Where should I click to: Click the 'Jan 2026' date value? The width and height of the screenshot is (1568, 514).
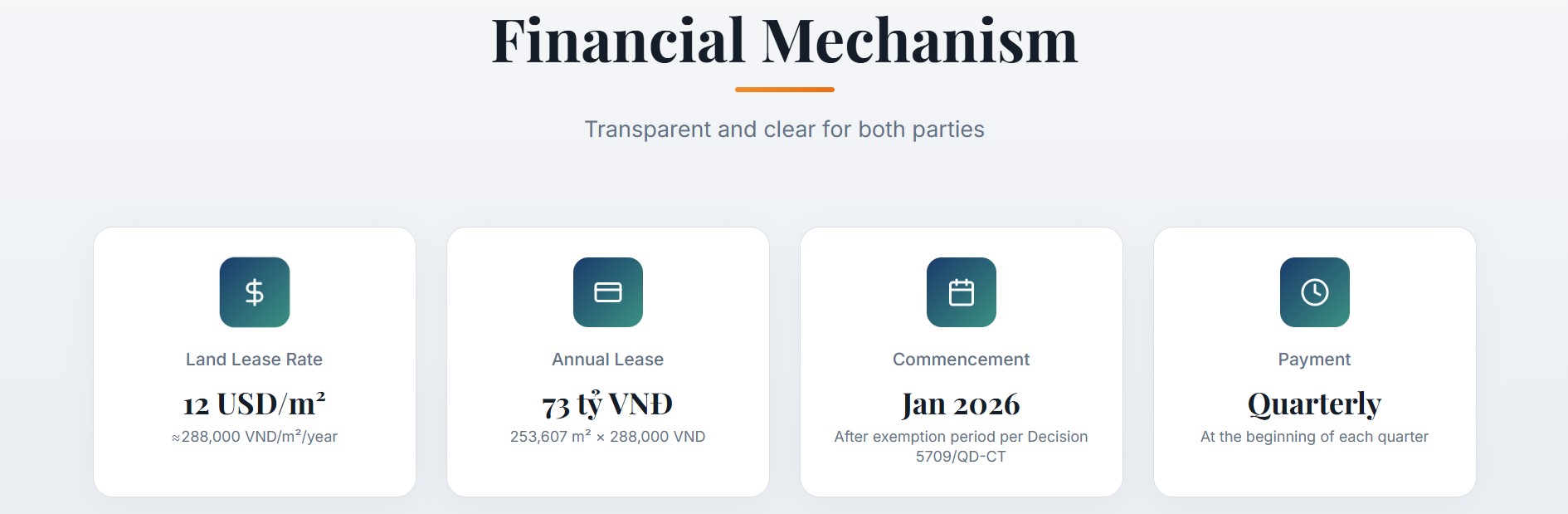click(x=961, y=404)
